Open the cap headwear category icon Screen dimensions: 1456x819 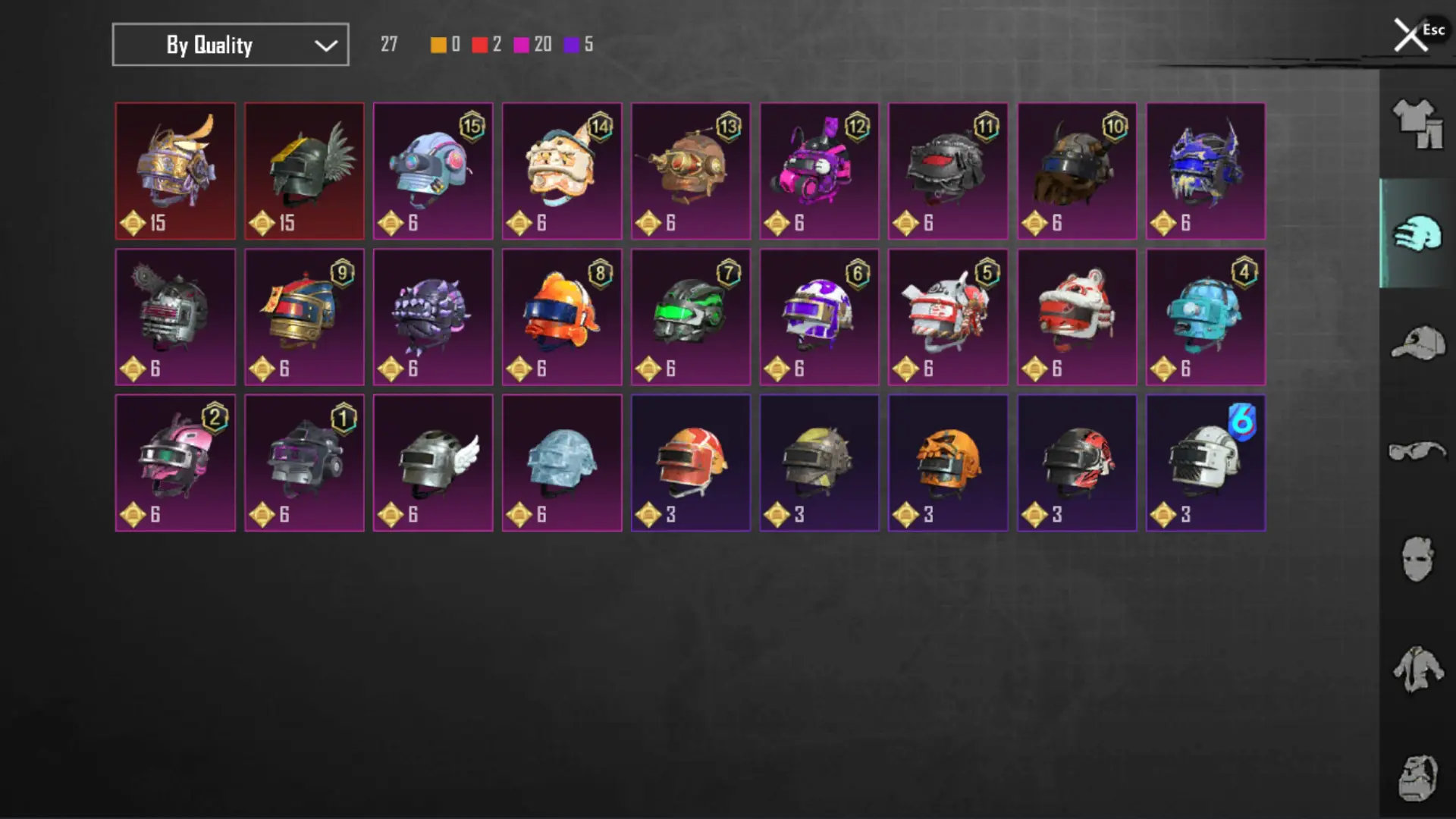pyautogui.click(x=1417, y=343)
